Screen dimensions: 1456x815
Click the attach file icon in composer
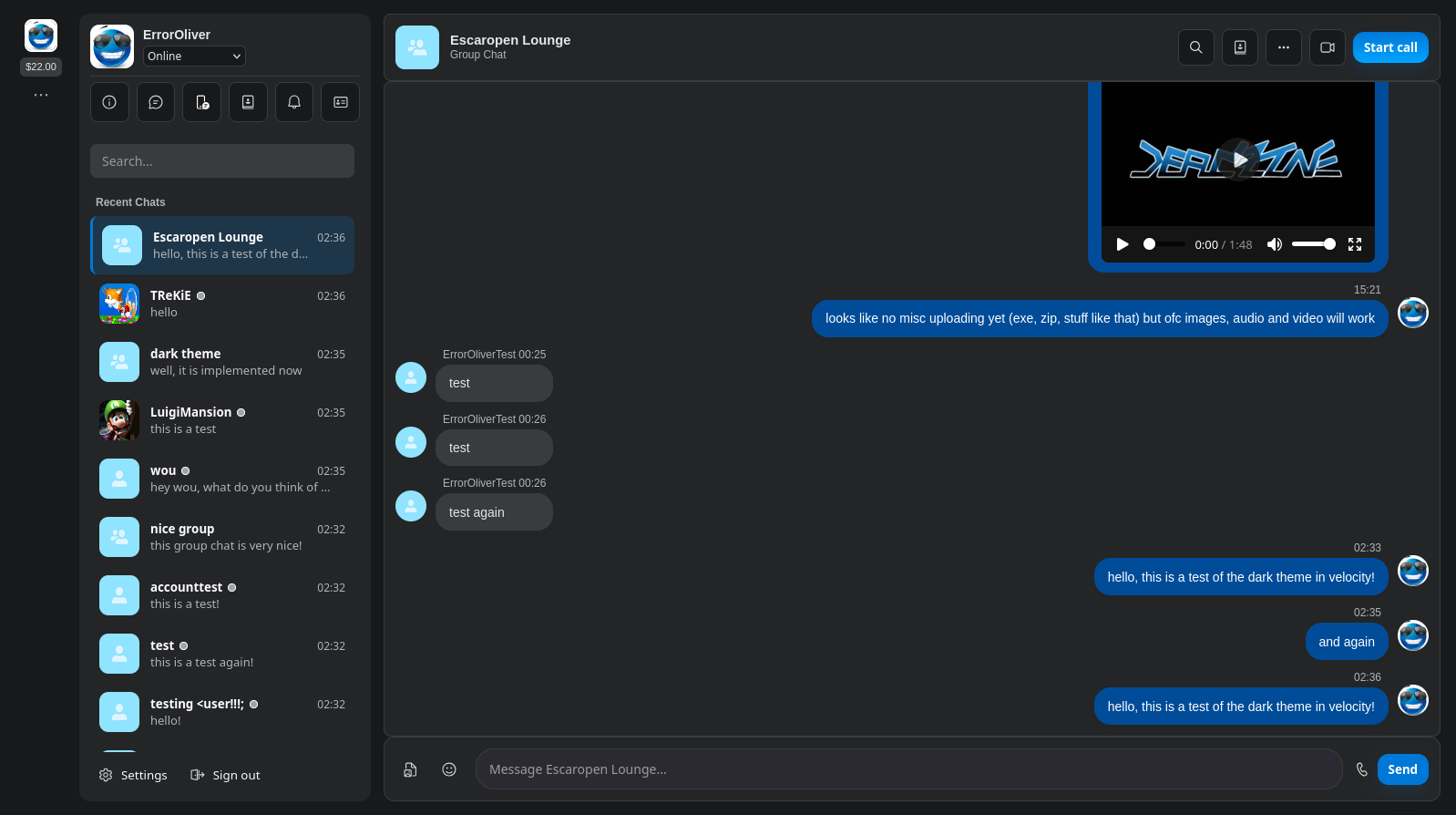[410, 769]
